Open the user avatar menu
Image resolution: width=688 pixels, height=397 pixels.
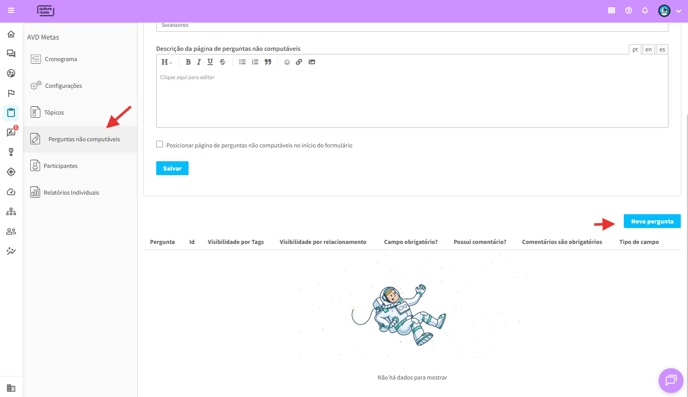(664, 11)
